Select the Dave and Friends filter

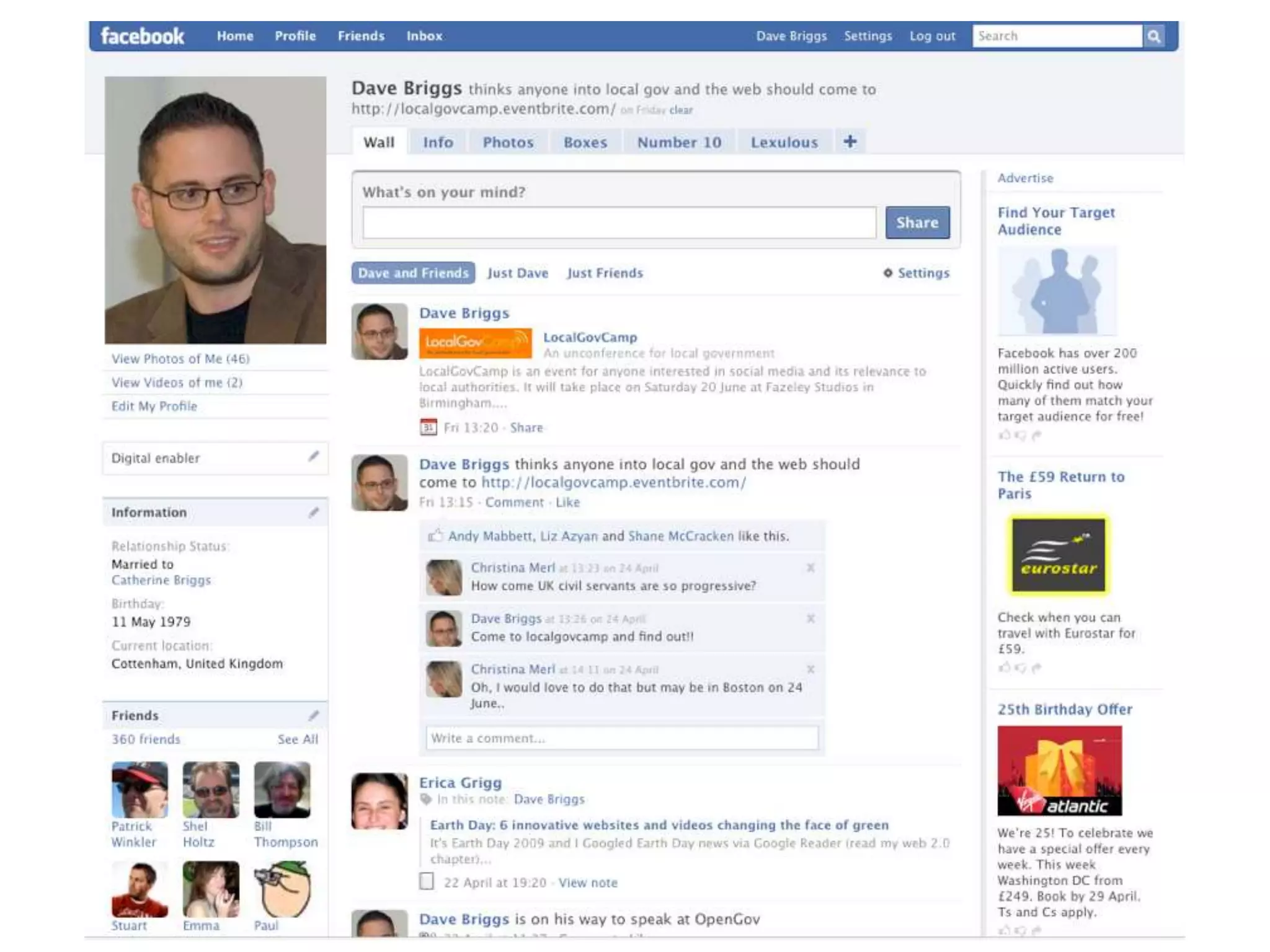[x=413, y=273]
